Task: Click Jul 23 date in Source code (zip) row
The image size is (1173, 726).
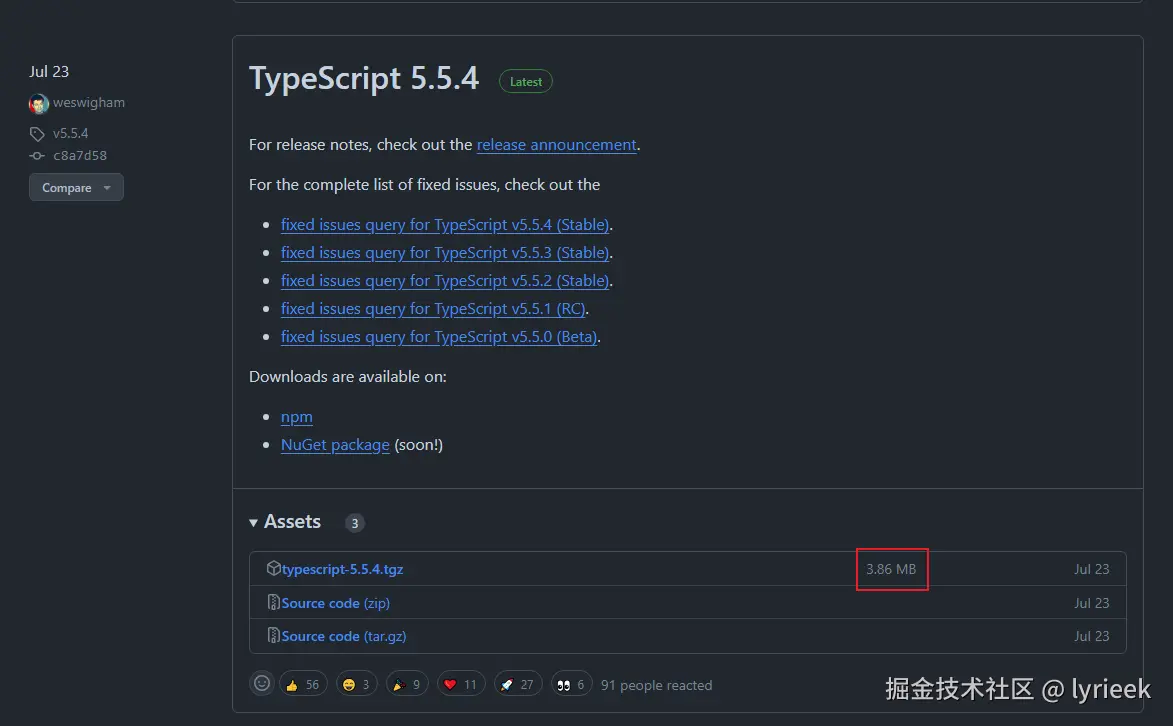Action: (x=1091, y=603)
